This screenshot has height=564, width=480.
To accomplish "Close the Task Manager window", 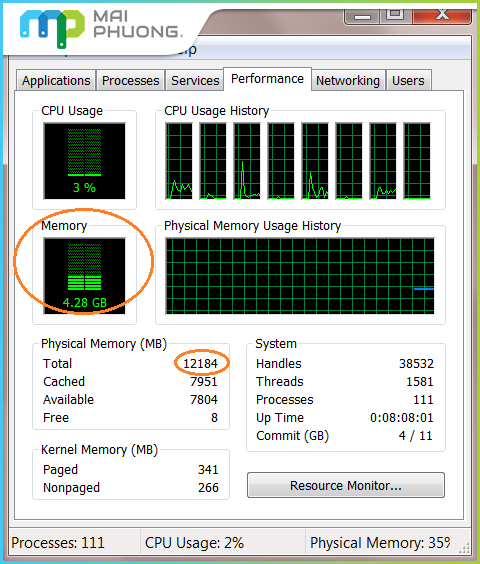I will click(442, 15).
